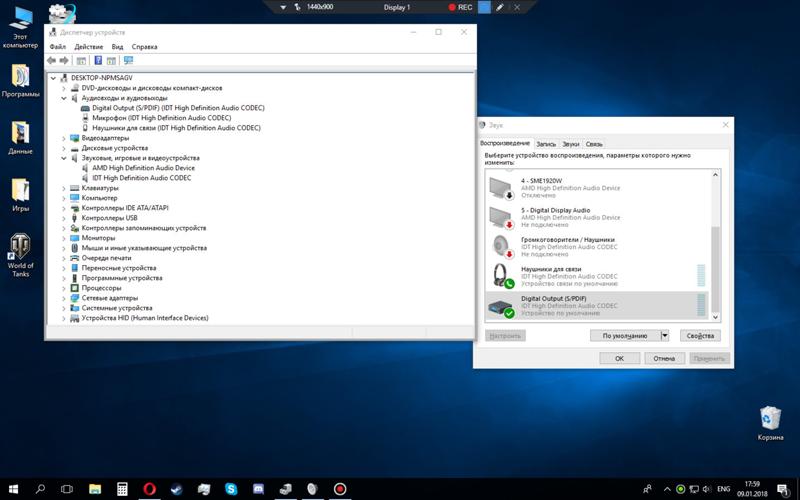Viewport: 800px width, 500px height.
Task: Open the Игры desktop folder
Action: (x=20, y=195)
